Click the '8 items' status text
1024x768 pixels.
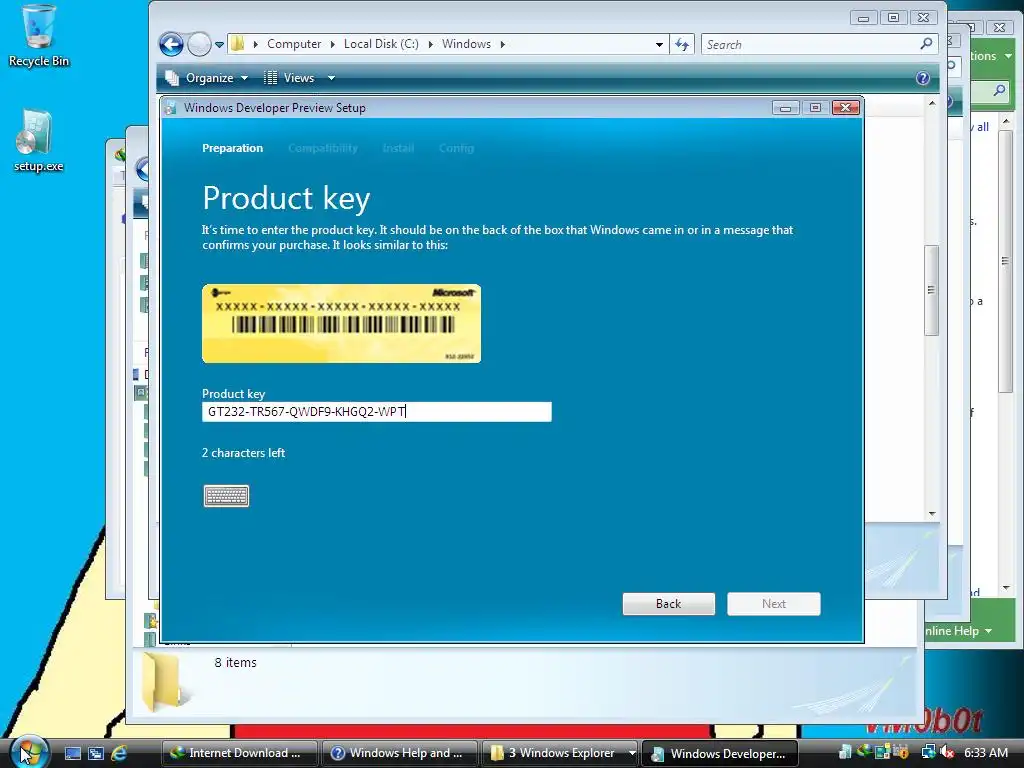coord(235,662)
